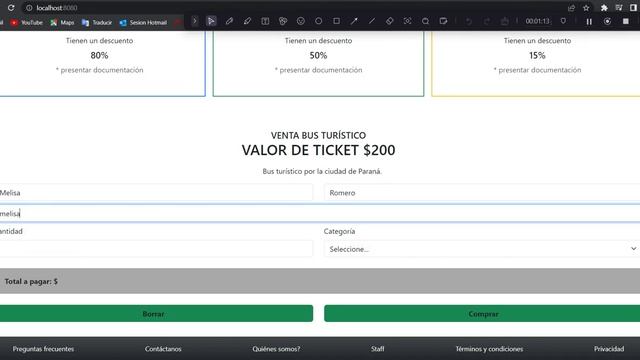The image size is (640, 360).
Task: Click the VENTA BUS TURÍSTICO subtitle
Action: pos(318,135)
